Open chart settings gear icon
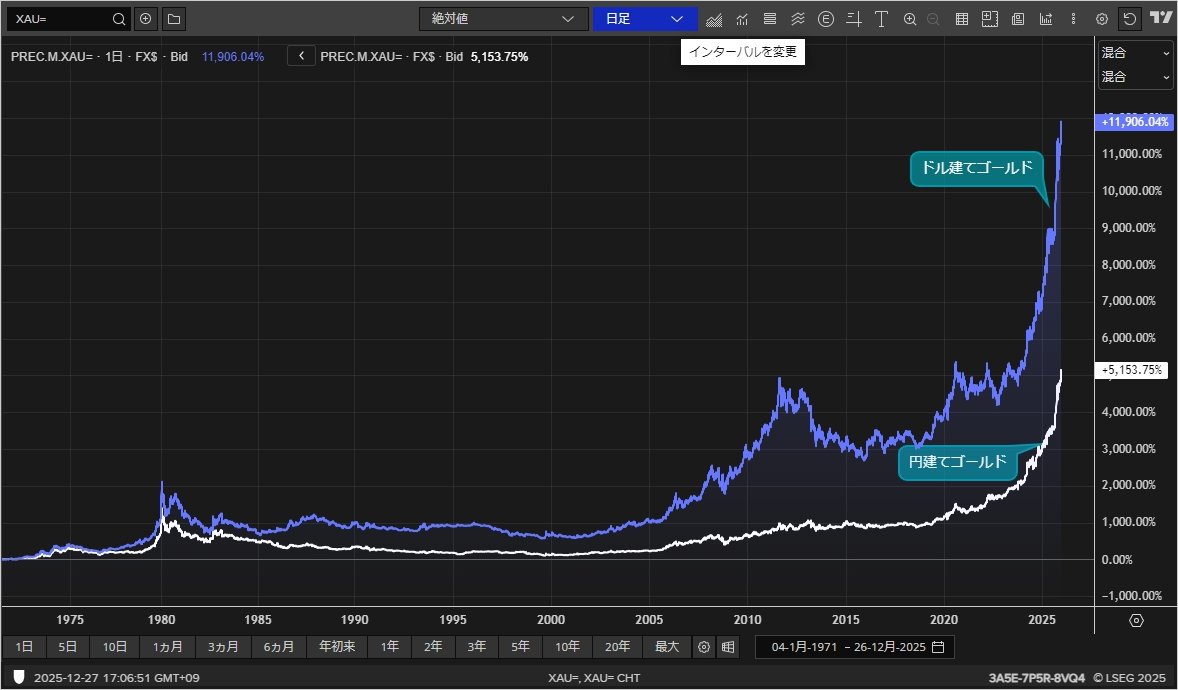The height and width of the screenshot is (690, 1178). (1101, 18)
